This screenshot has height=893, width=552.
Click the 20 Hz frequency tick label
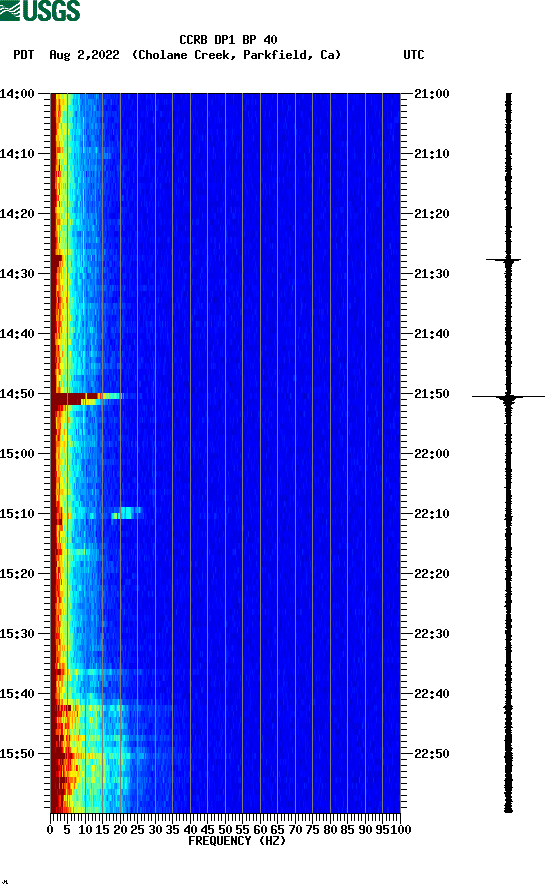coord(120,830)
